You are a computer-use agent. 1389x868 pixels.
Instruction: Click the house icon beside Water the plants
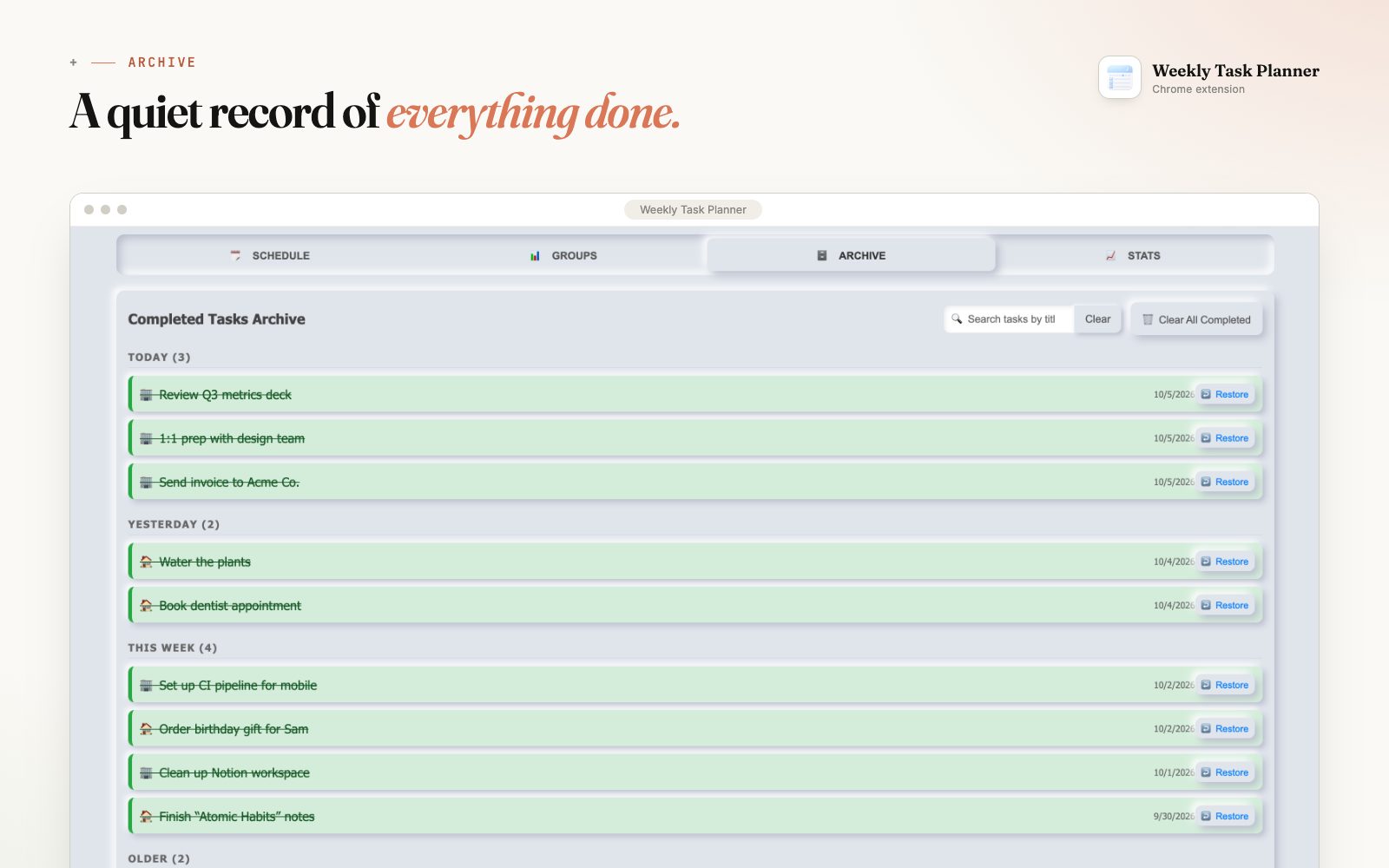click(x=146, y=562)
